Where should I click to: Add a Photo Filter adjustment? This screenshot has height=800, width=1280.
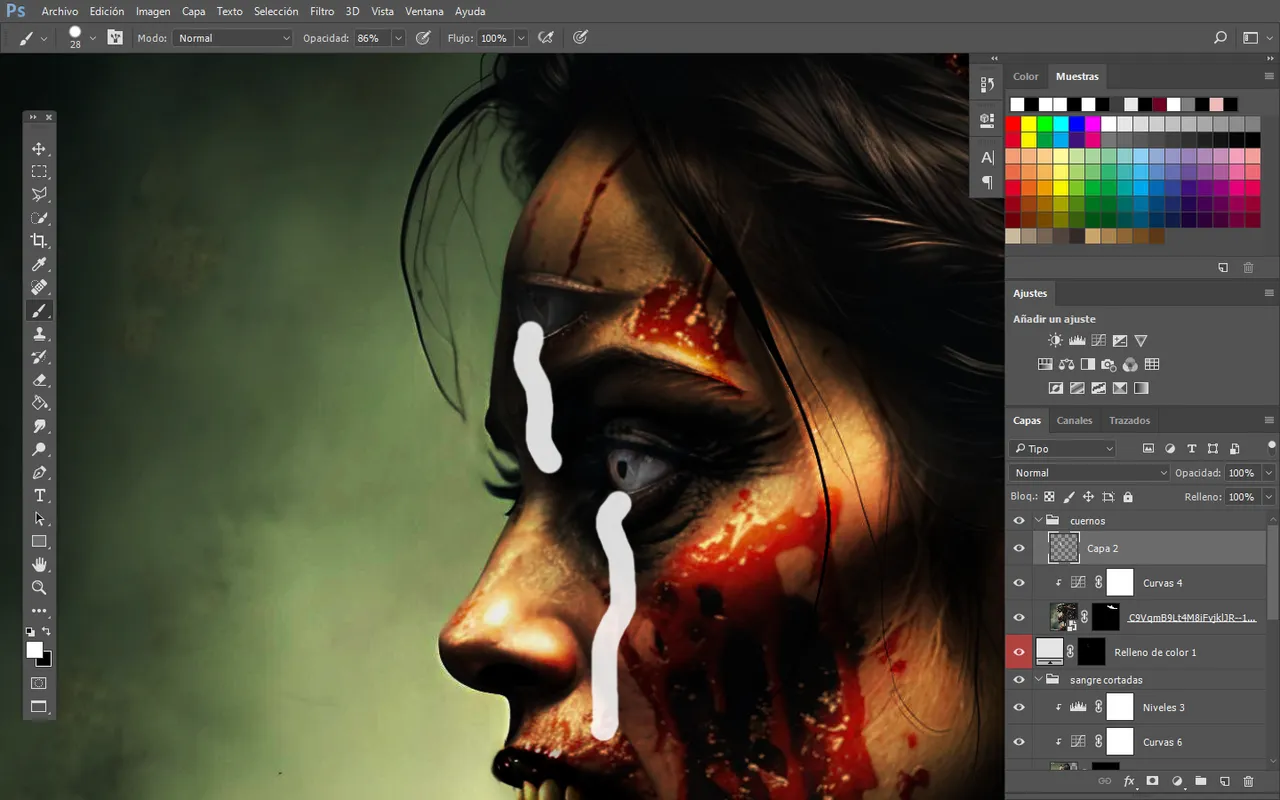[x=1109, y=365]
